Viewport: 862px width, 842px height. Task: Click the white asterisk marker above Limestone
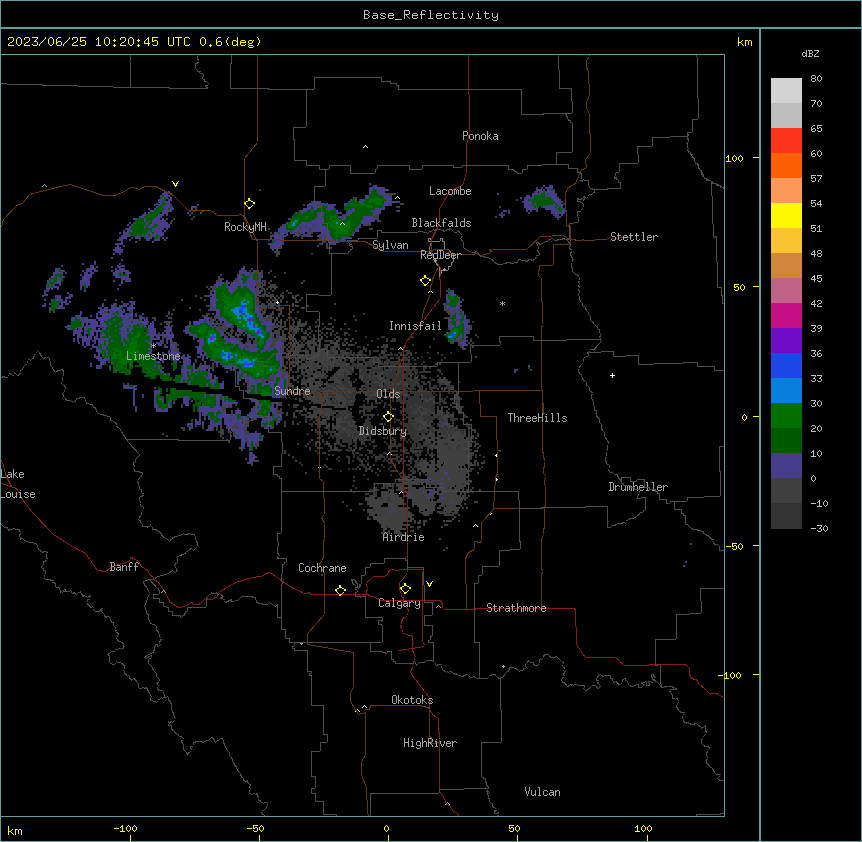point(153,346)
